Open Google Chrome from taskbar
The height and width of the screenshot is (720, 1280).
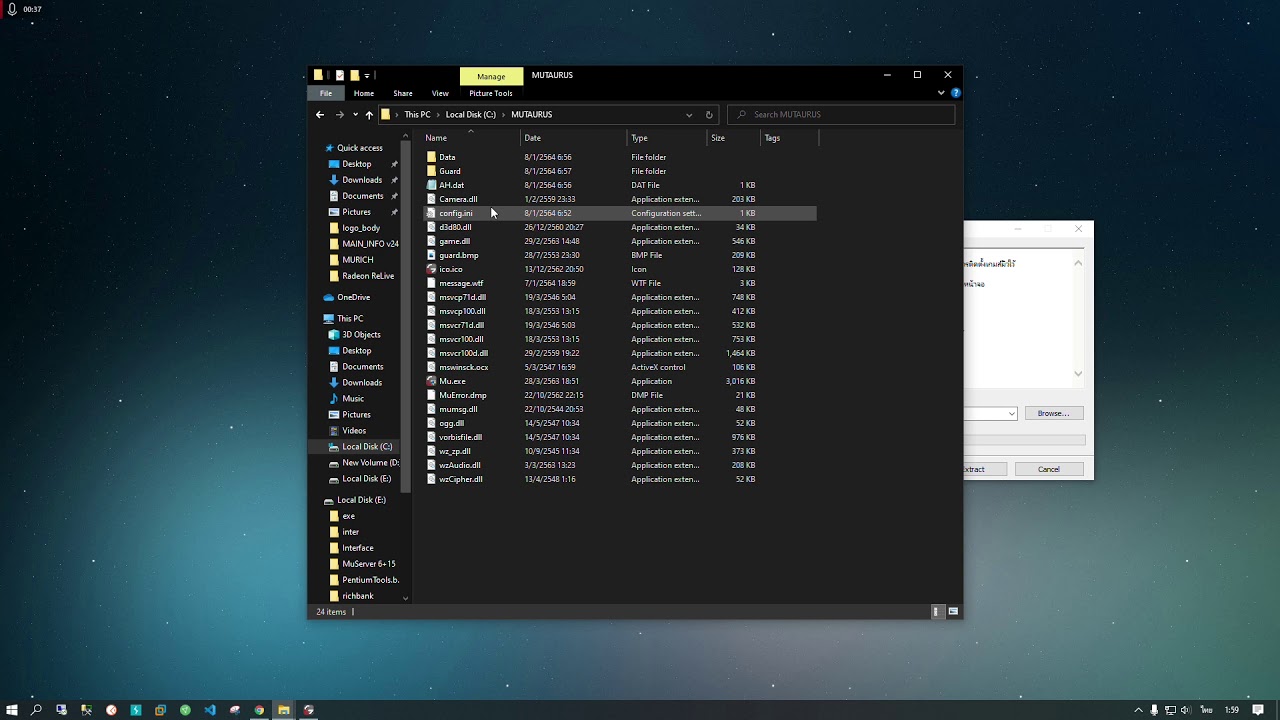tap(259, 710)
